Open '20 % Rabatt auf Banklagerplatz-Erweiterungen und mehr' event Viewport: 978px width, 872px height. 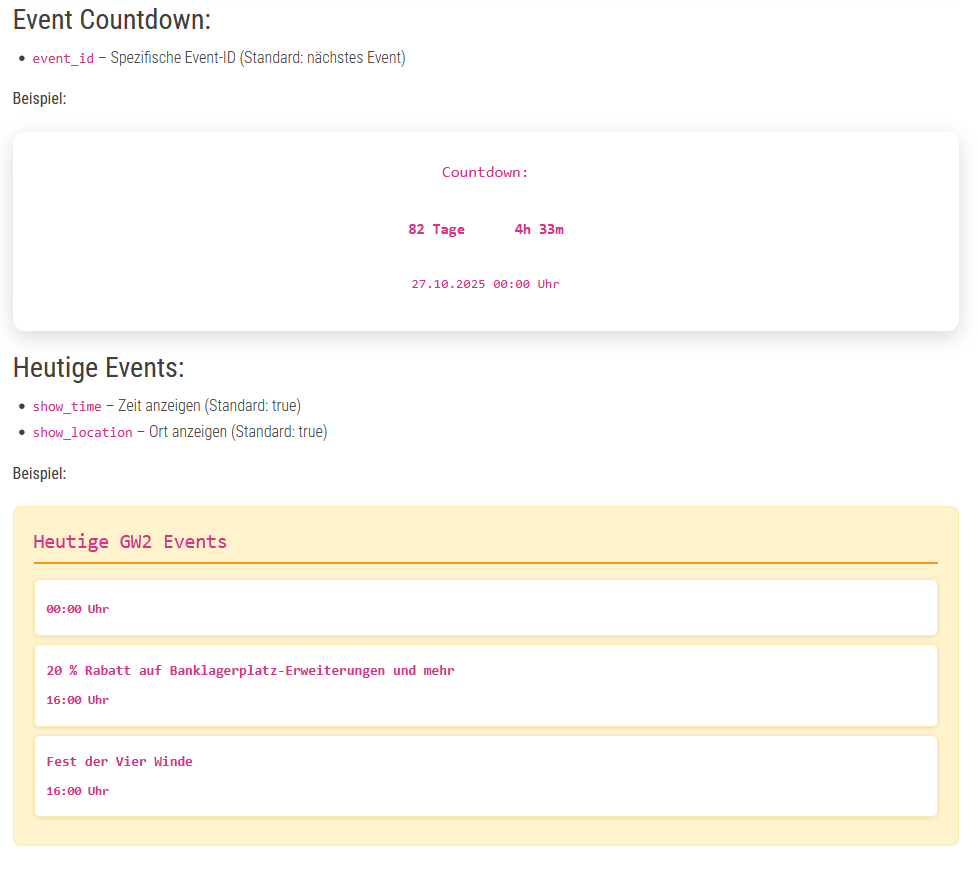251,671
